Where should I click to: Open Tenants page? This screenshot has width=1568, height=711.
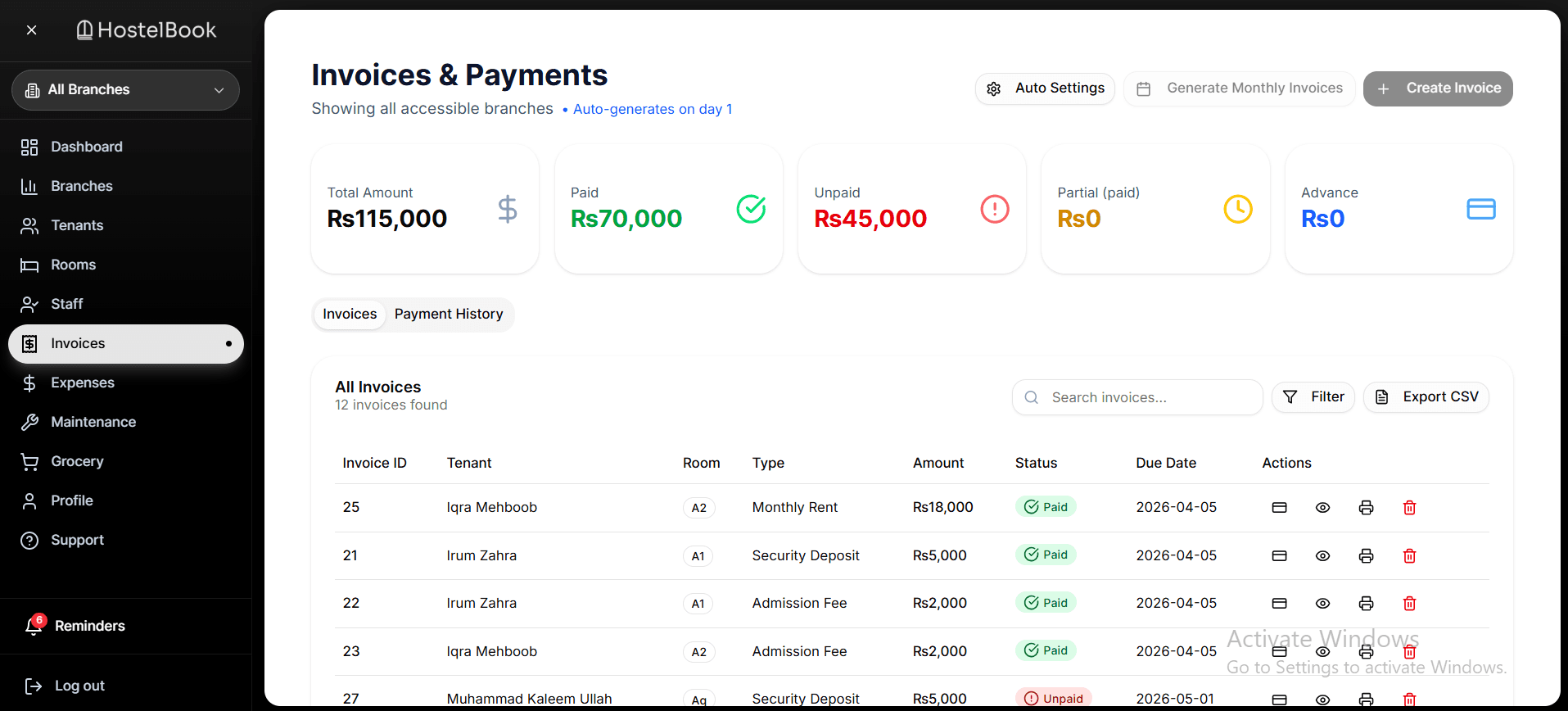(125, 225)
